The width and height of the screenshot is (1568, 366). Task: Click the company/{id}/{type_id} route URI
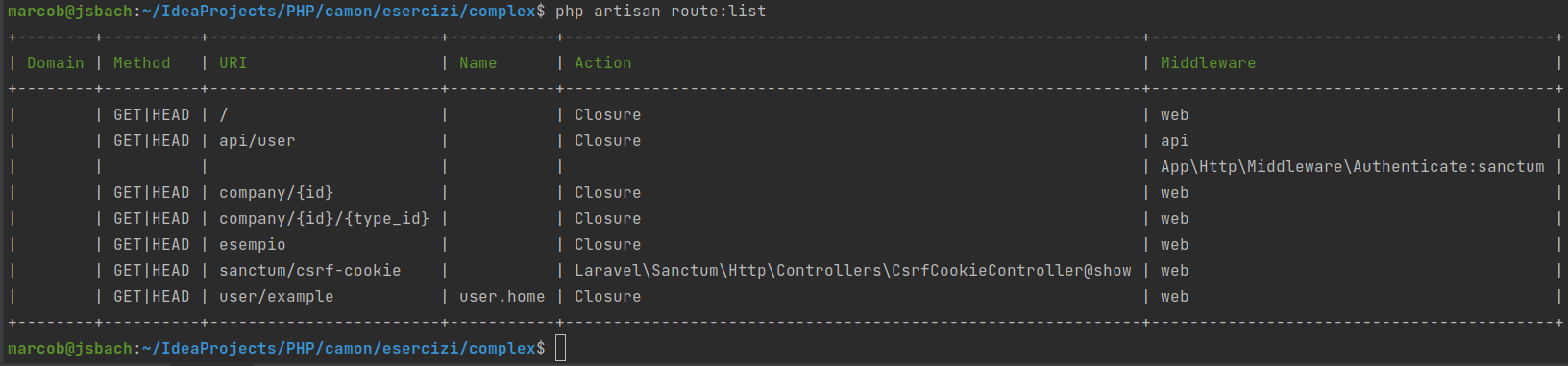click(x=325, y=218)
